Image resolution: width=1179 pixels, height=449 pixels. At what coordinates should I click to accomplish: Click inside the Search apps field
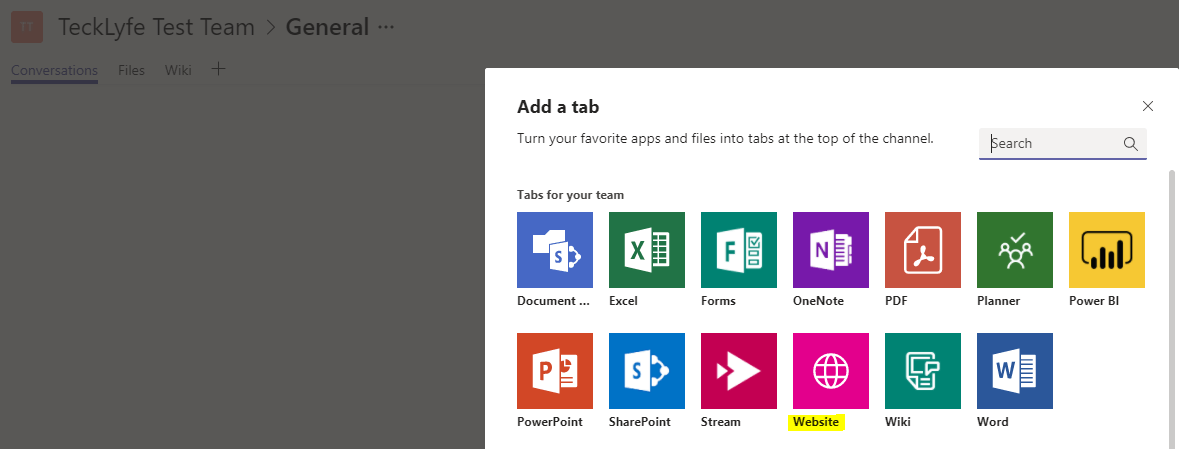1055,143
